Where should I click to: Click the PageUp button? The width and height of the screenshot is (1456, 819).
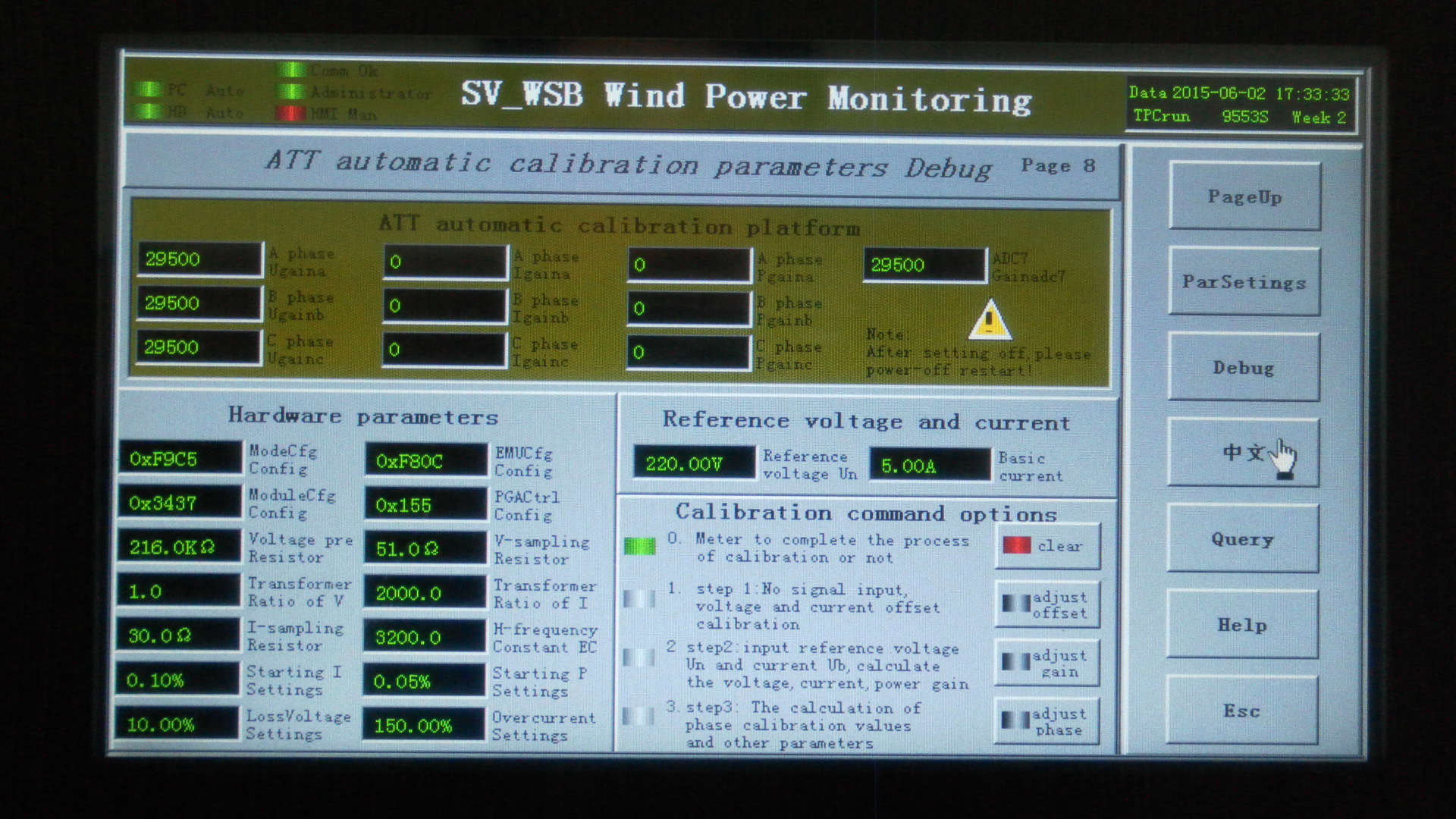[1244, 196]
